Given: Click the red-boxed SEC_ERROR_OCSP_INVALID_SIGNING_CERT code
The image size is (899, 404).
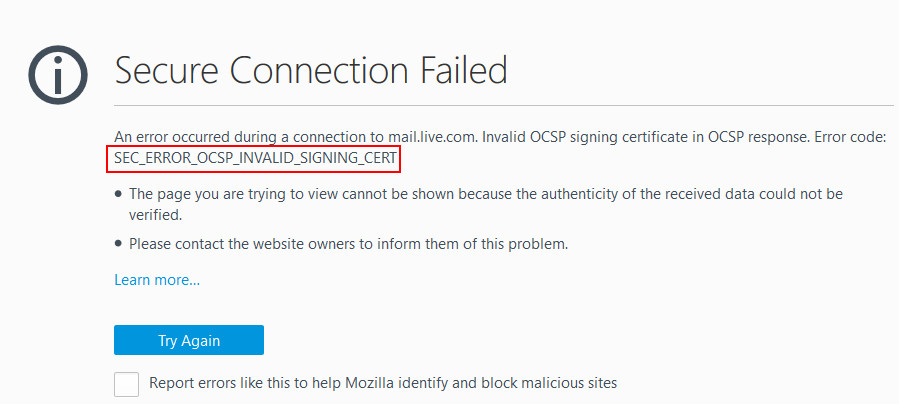Looking at the screenshot, I should [x=253, y=159].
